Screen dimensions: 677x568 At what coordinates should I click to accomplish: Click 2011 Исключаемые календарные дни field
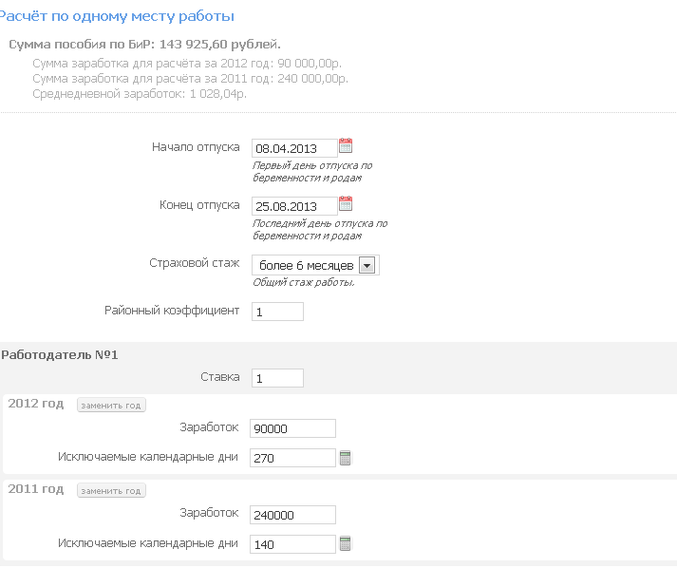pos(293,544)
